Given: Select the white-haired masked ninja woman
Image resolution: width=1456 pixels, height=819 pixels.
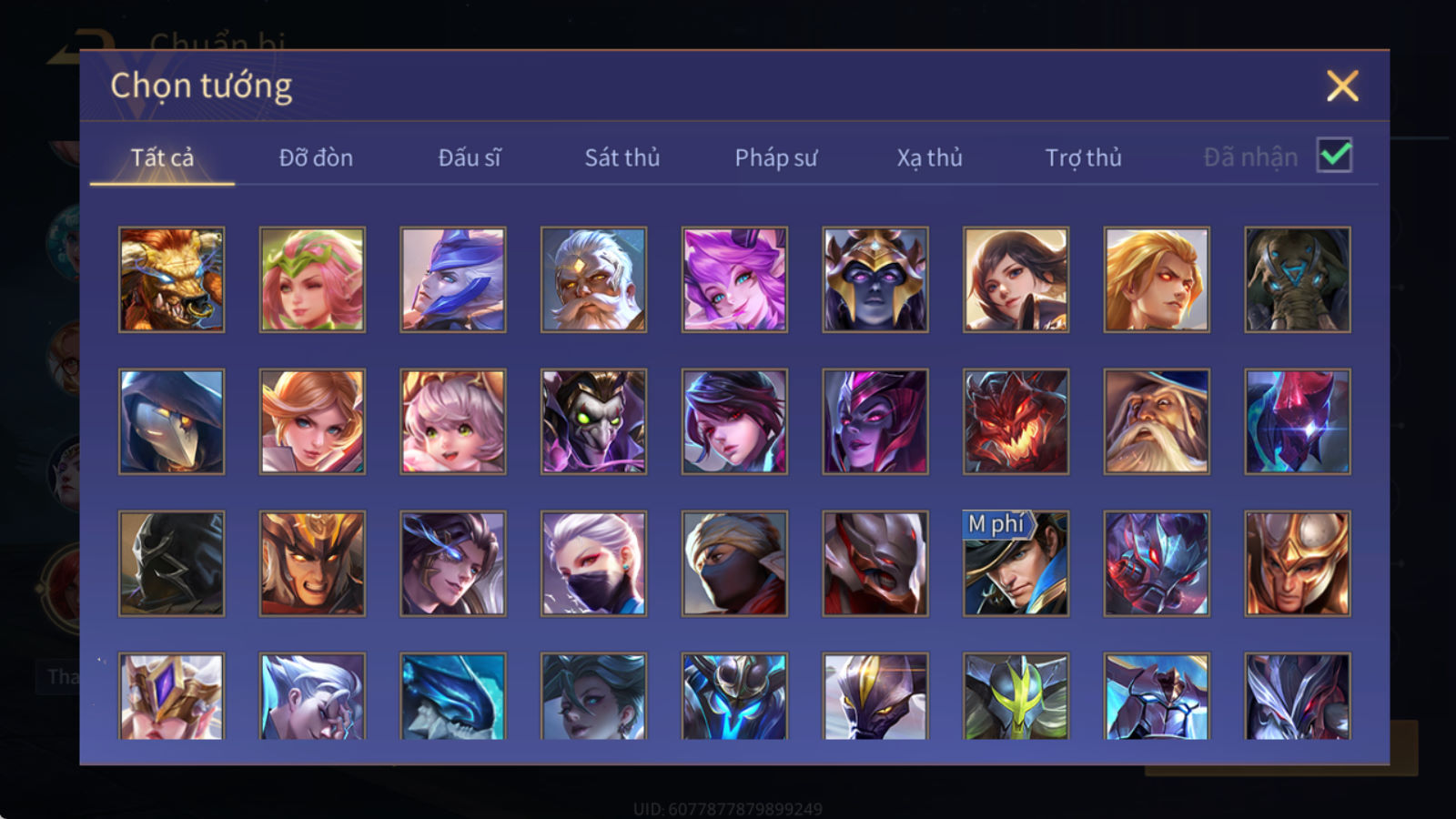Looking at the screenshot, I should [x=593, y=563].
